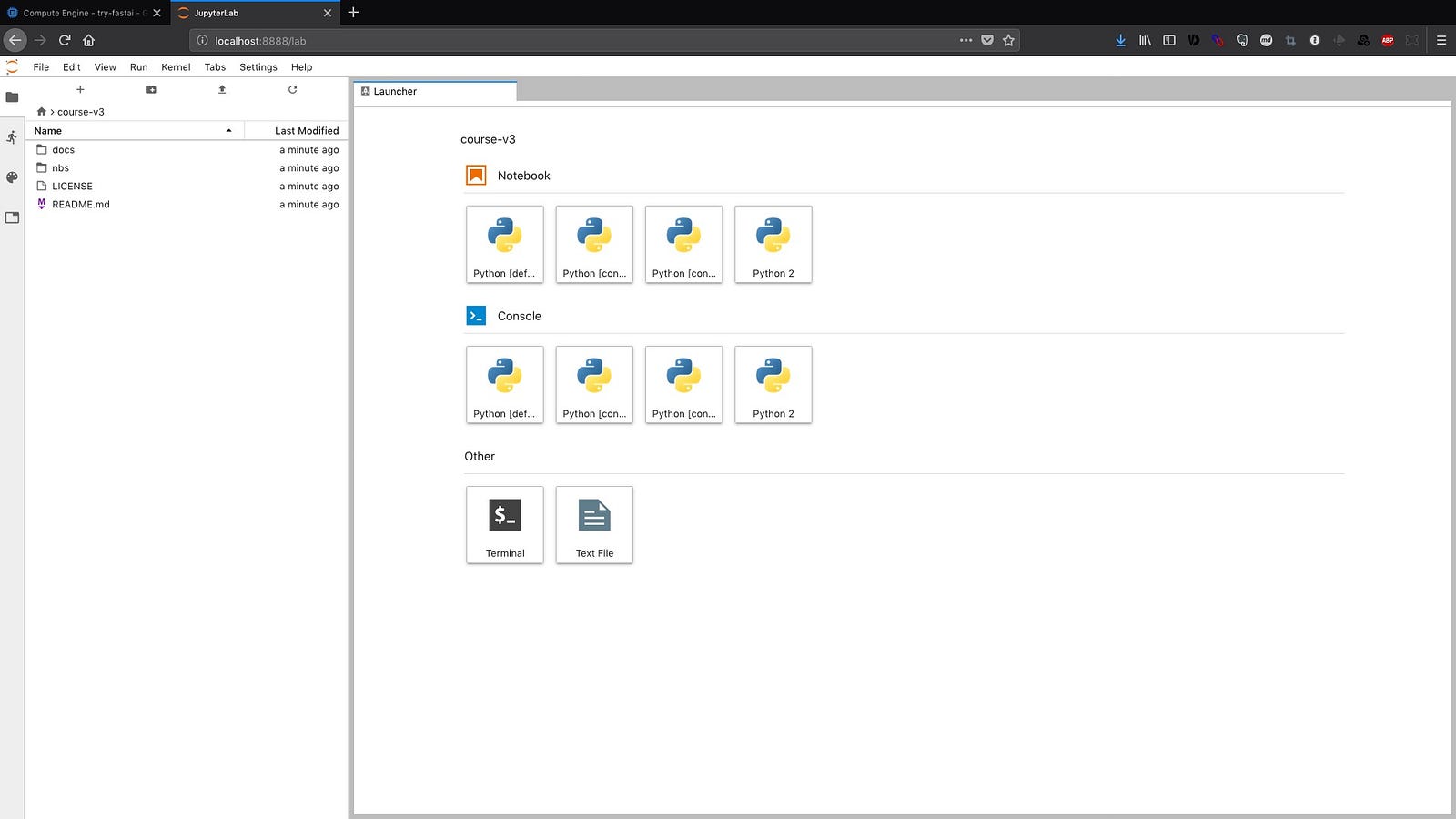Open the View menu
1456x819 pixels.
106,67
